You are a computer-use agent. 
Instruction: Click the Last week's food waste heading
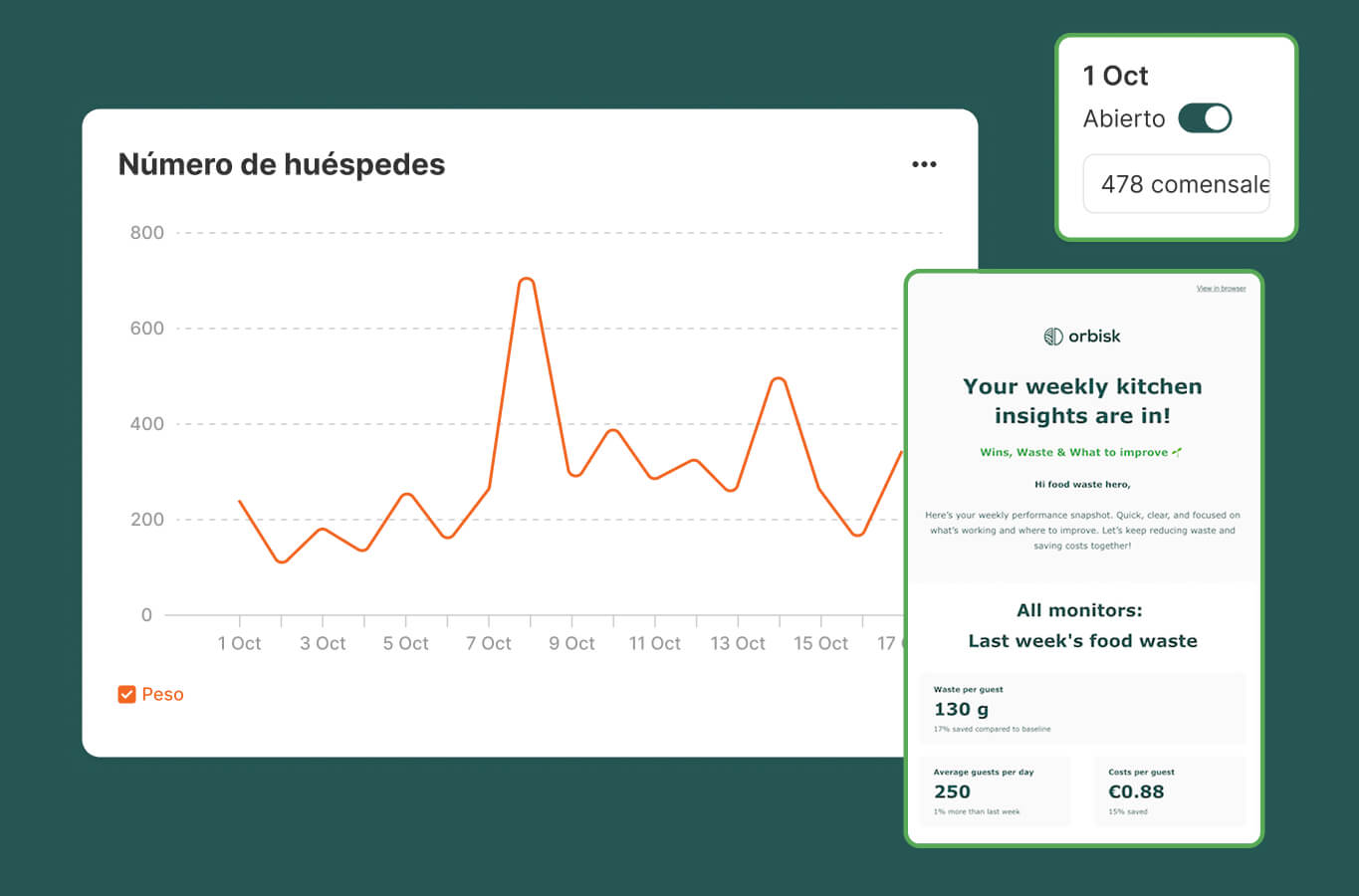pos(1082,641)
